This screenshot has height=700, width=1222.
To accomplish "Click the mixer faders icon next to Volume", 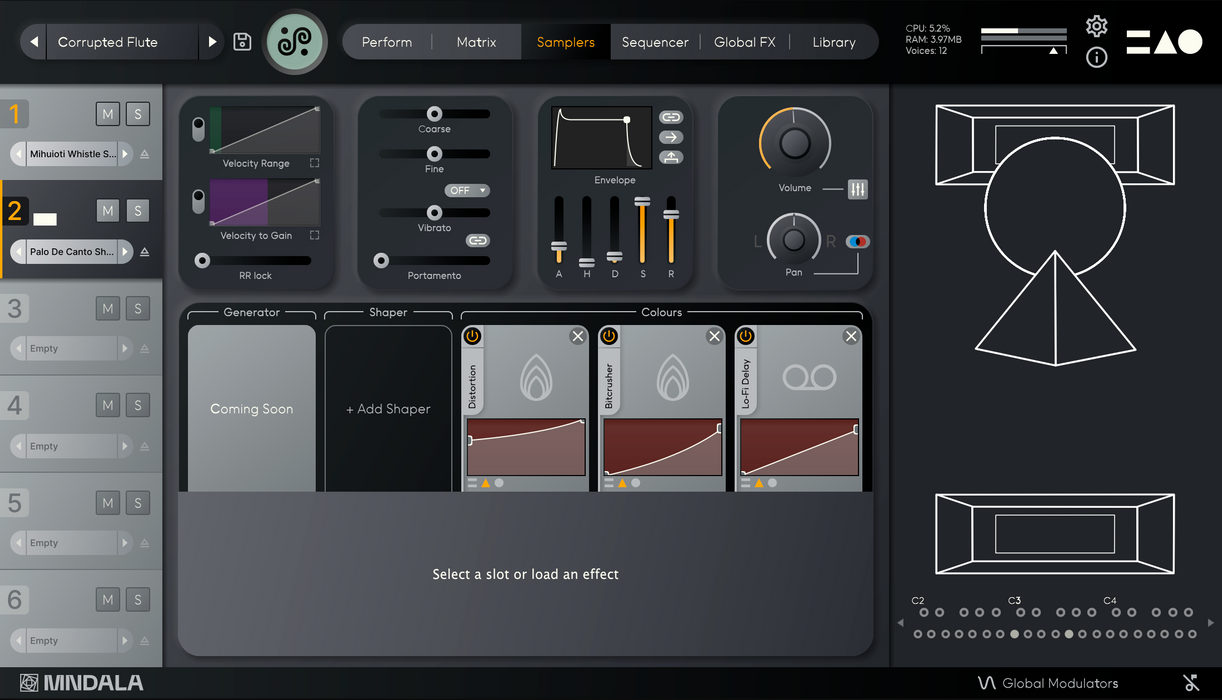I will [857, 189].
